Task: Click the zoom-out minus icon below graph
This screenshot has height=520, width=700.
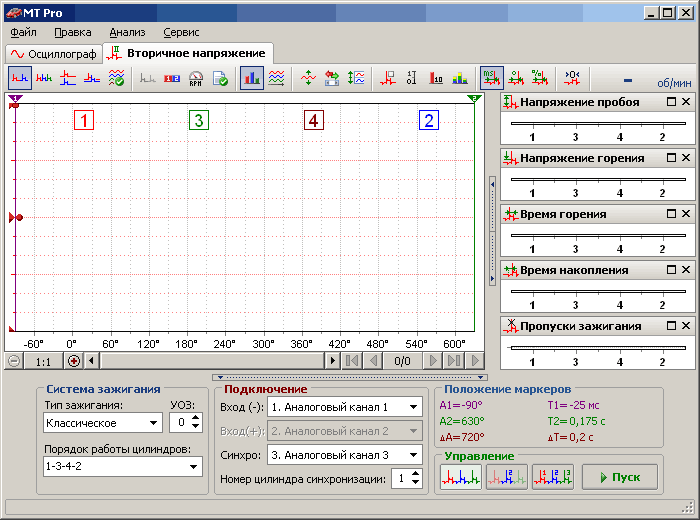Action: click(x=14, y=360)
